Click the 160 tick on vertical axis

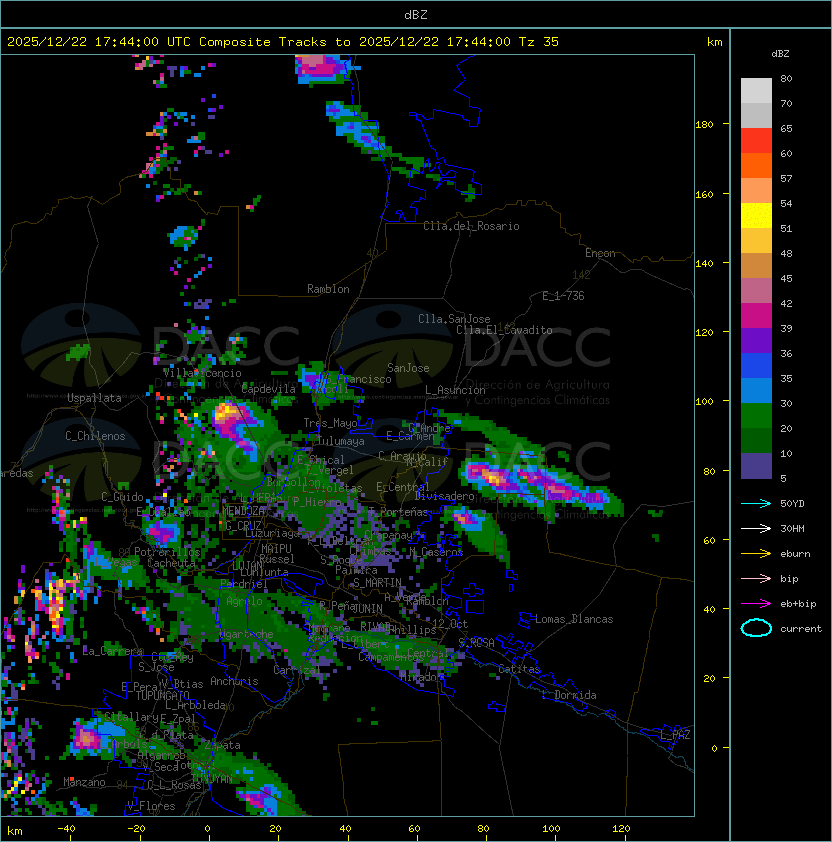[704, 194]
